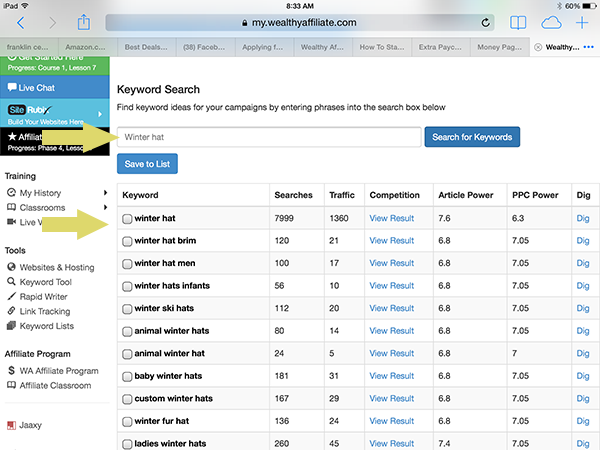Open View Result for custom winter hats
This screenshot has height=450, width=600.
(391, 398)
